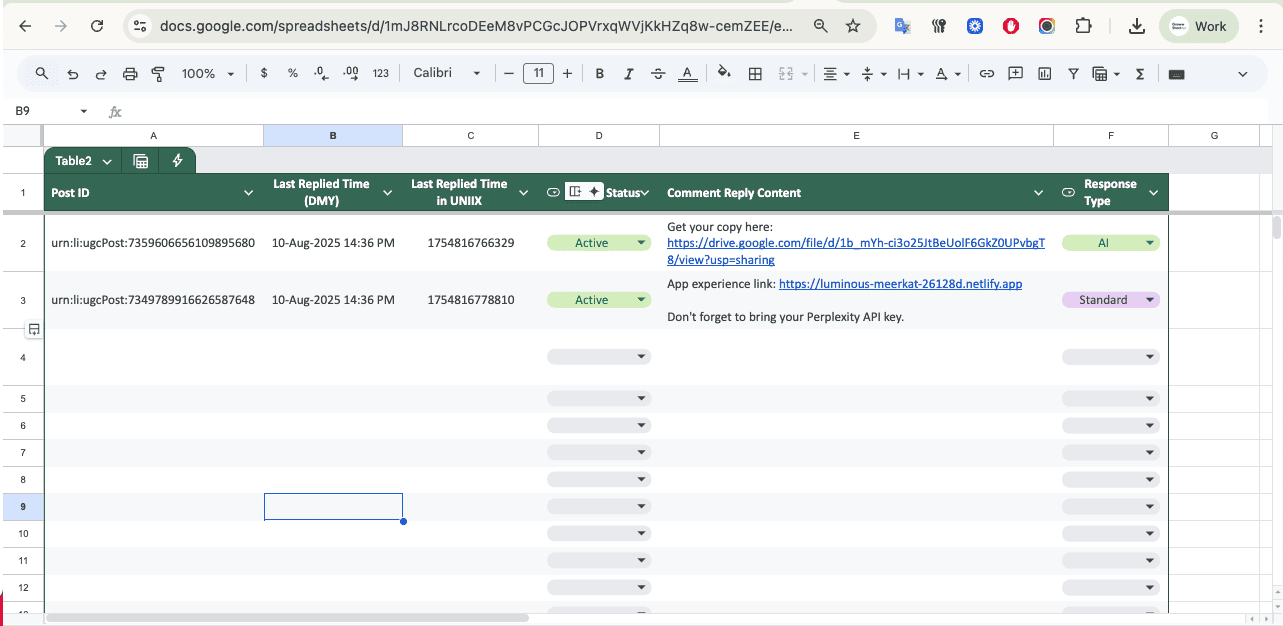Decrease decimal places
1283x626 pixels.
click(x=321, y=73)
